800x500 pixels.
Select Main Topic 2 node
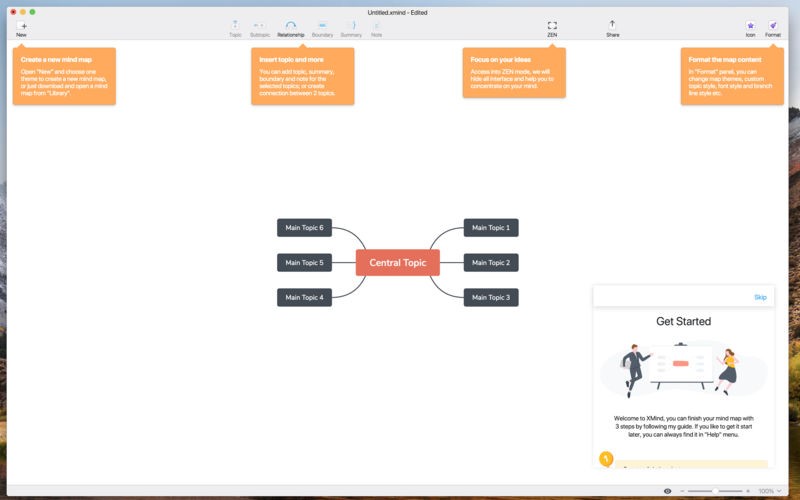click(491, 263)
